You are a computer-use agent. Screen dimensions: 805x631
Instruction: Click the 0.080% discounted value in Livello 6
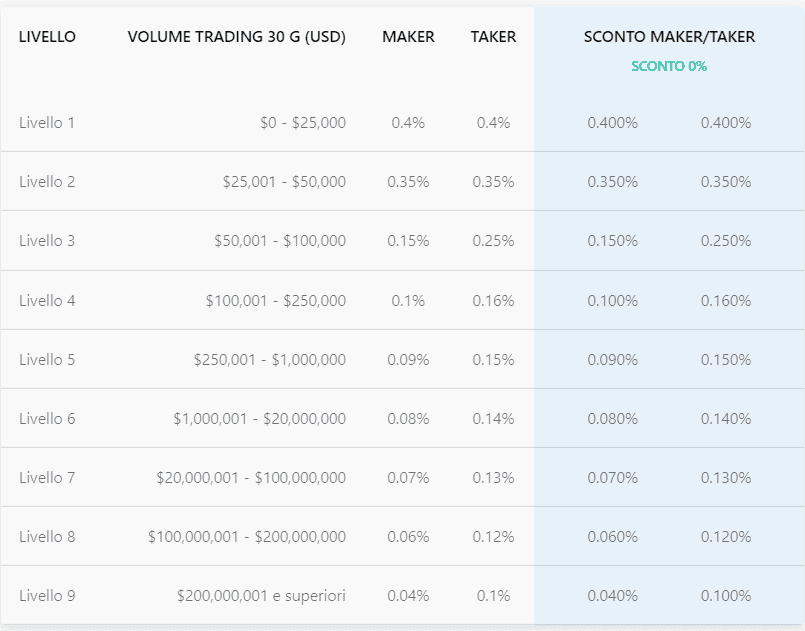tap(612, 418)
